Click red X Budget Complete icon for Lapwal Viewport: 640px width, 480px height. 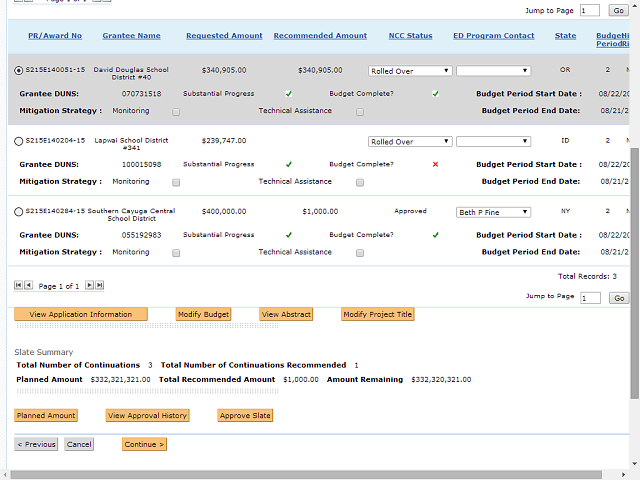(435, 164)
